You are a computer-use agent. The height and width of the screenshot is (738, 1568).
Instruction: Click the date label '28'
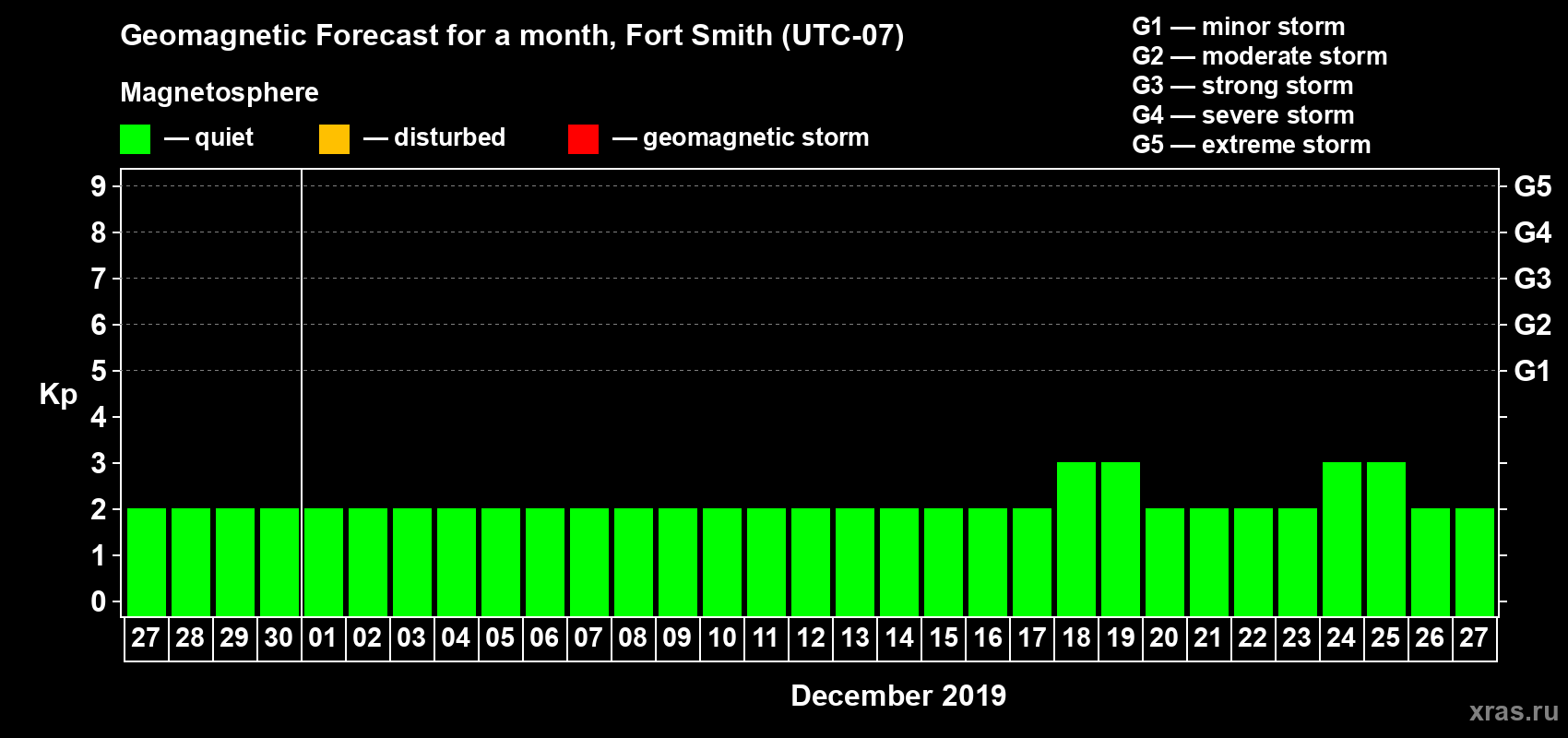tap(190, 638)
